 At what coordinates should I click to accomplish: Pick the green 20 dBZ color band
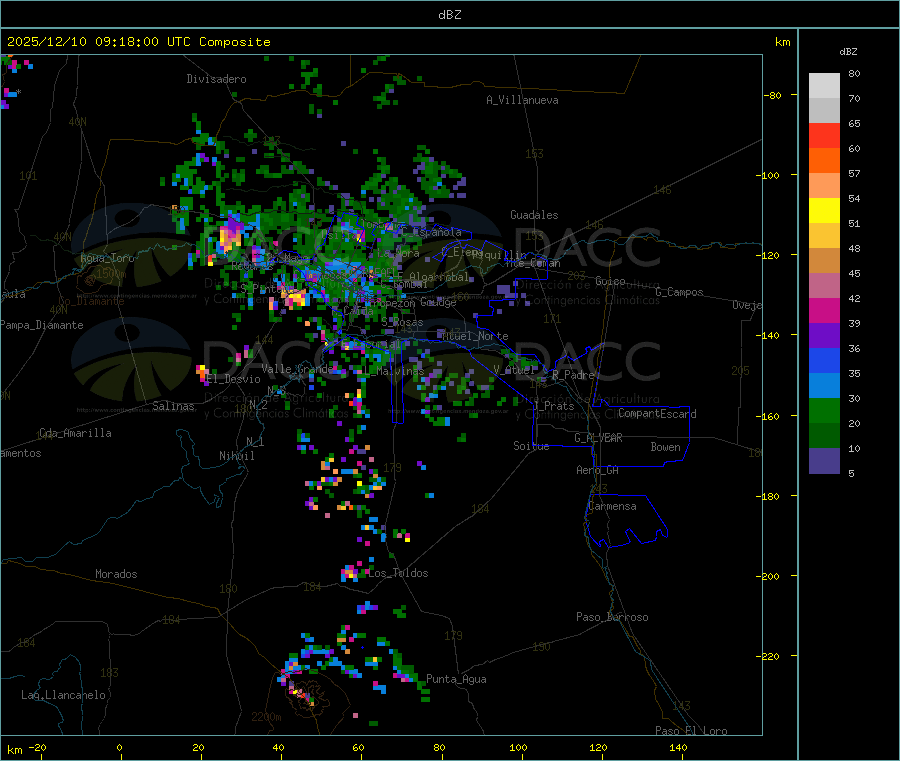(824, 410)
